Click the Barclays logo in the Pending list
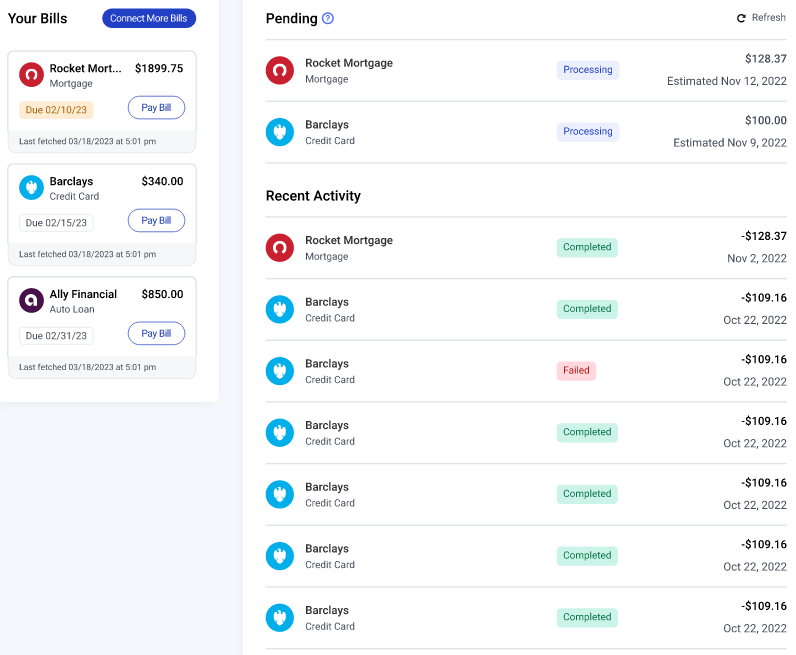The image size is (796, 655). coord(280,132)
